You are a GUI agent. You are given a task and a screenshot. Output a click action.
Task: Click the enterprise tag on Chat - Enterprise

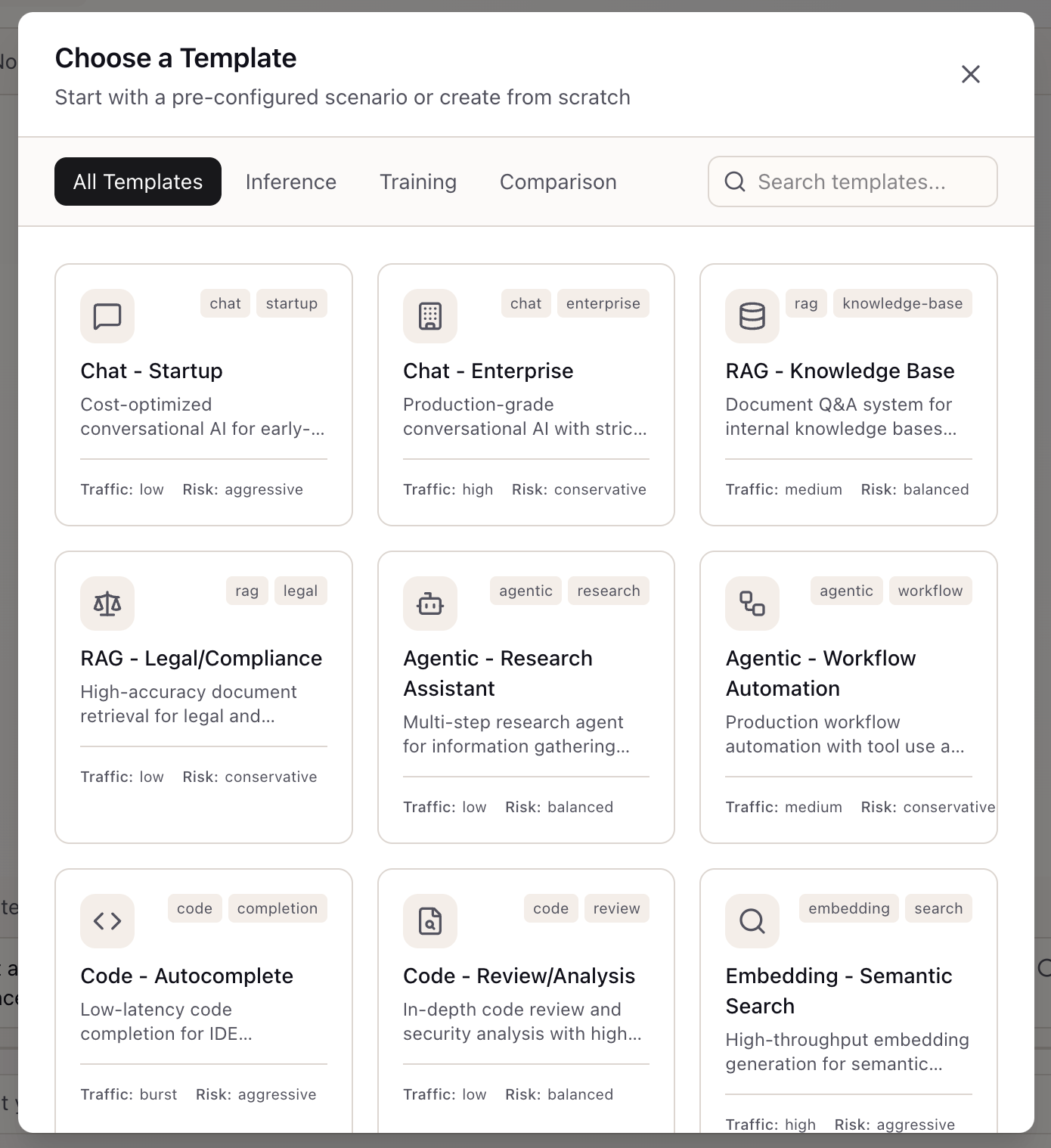(603, 303)
